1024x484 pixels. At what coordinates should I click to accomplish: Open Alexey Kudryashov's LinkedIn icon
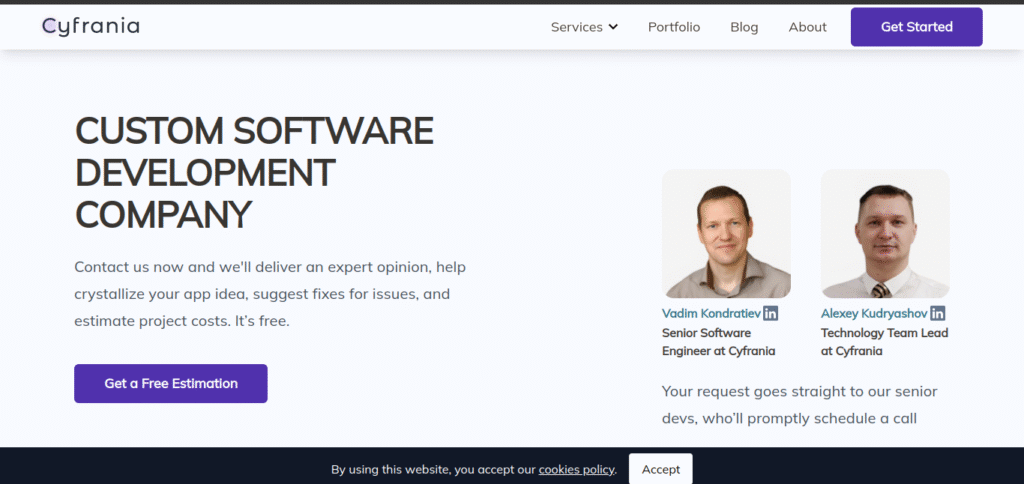[938, 313]
